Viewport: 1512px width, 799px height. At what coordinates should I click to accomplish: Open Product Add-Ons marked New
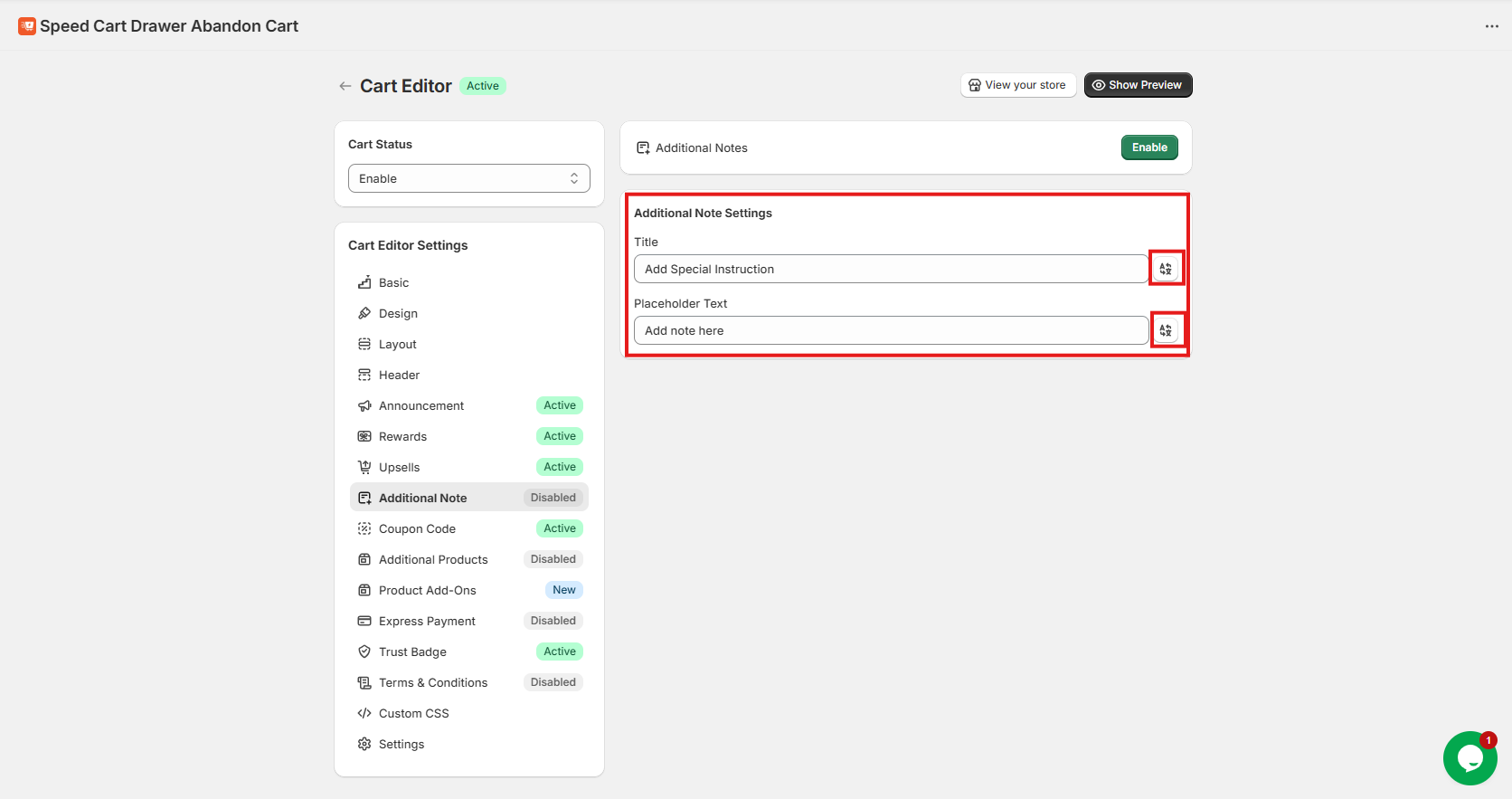[427, 590]
